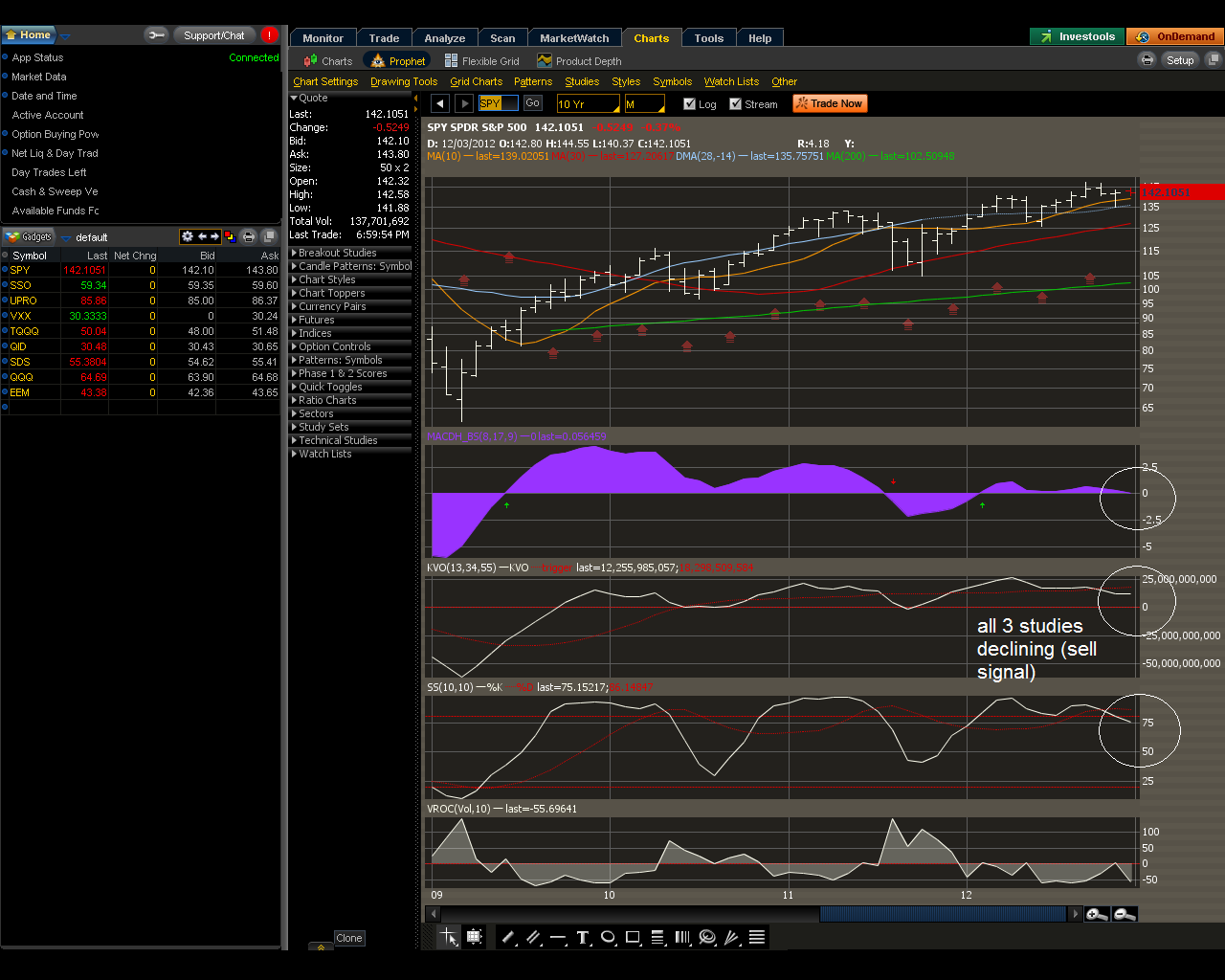Go to previous symbol arrow
The height and width of the screenshot is (980, 1225).
click(x=439, y=103)
